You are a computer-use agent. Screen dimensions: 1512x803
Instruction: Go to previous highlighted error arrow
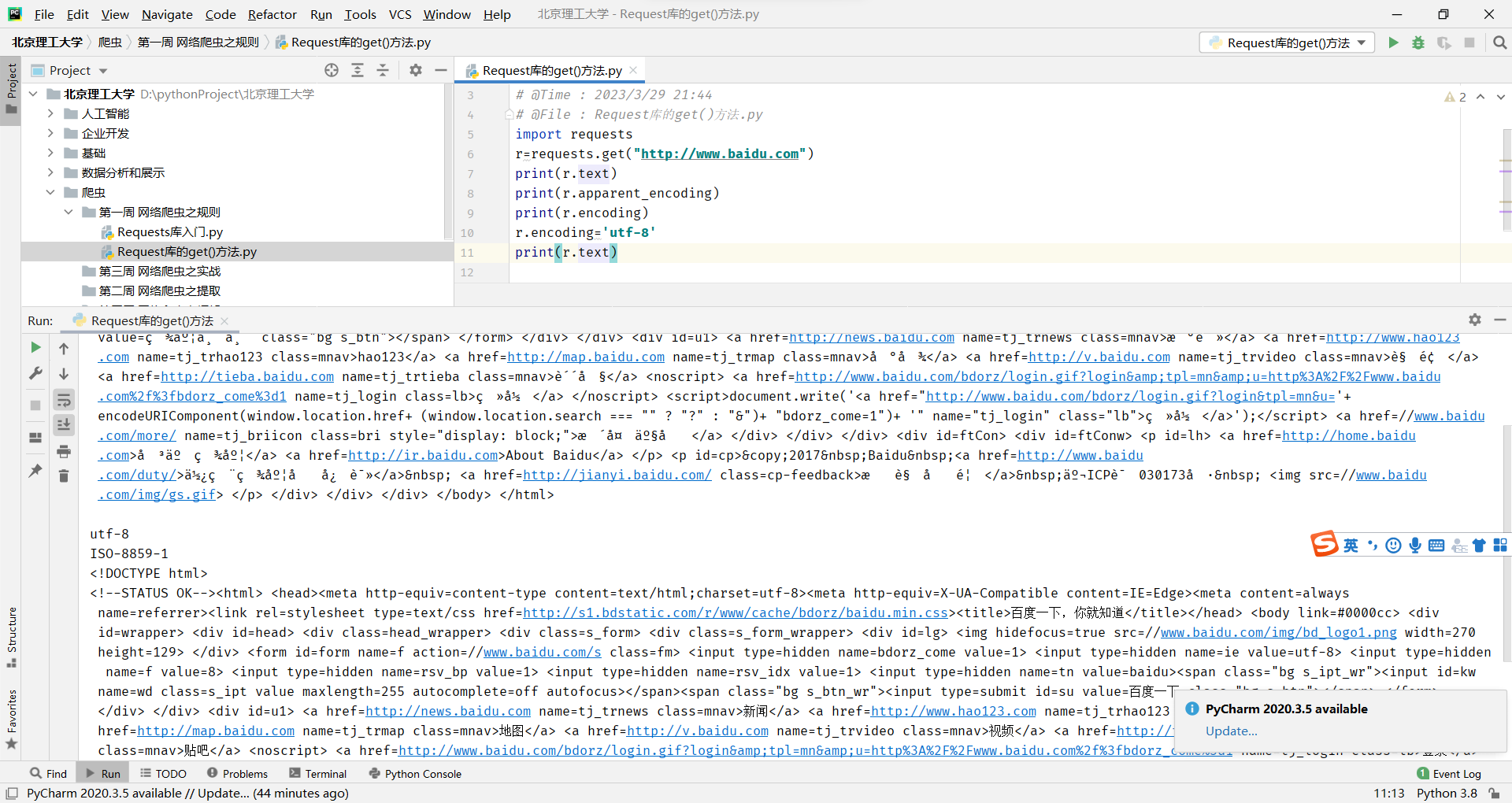[1480, 97]
